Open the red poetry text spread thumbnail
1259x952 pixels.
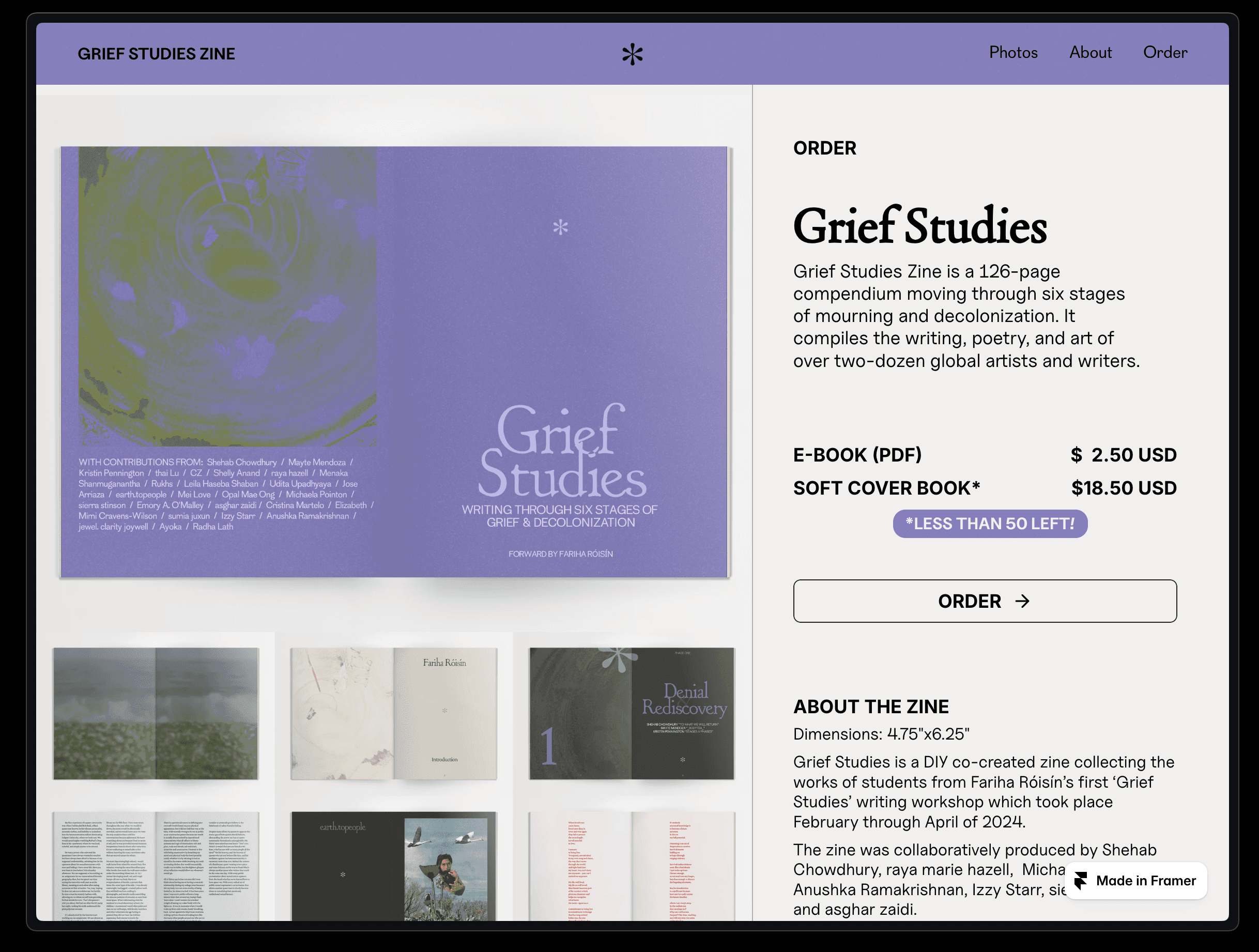(632, 866)
